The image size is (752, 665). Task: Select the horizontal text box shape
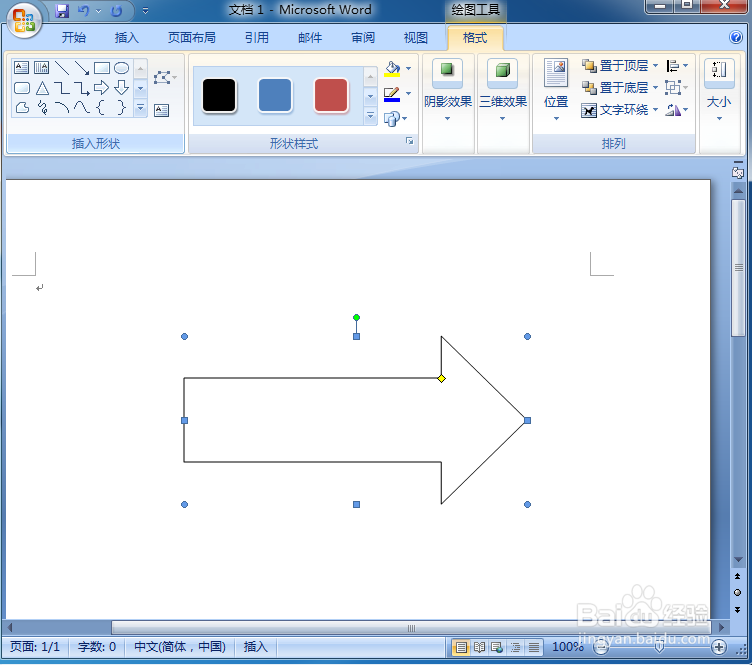click(22, 68)
